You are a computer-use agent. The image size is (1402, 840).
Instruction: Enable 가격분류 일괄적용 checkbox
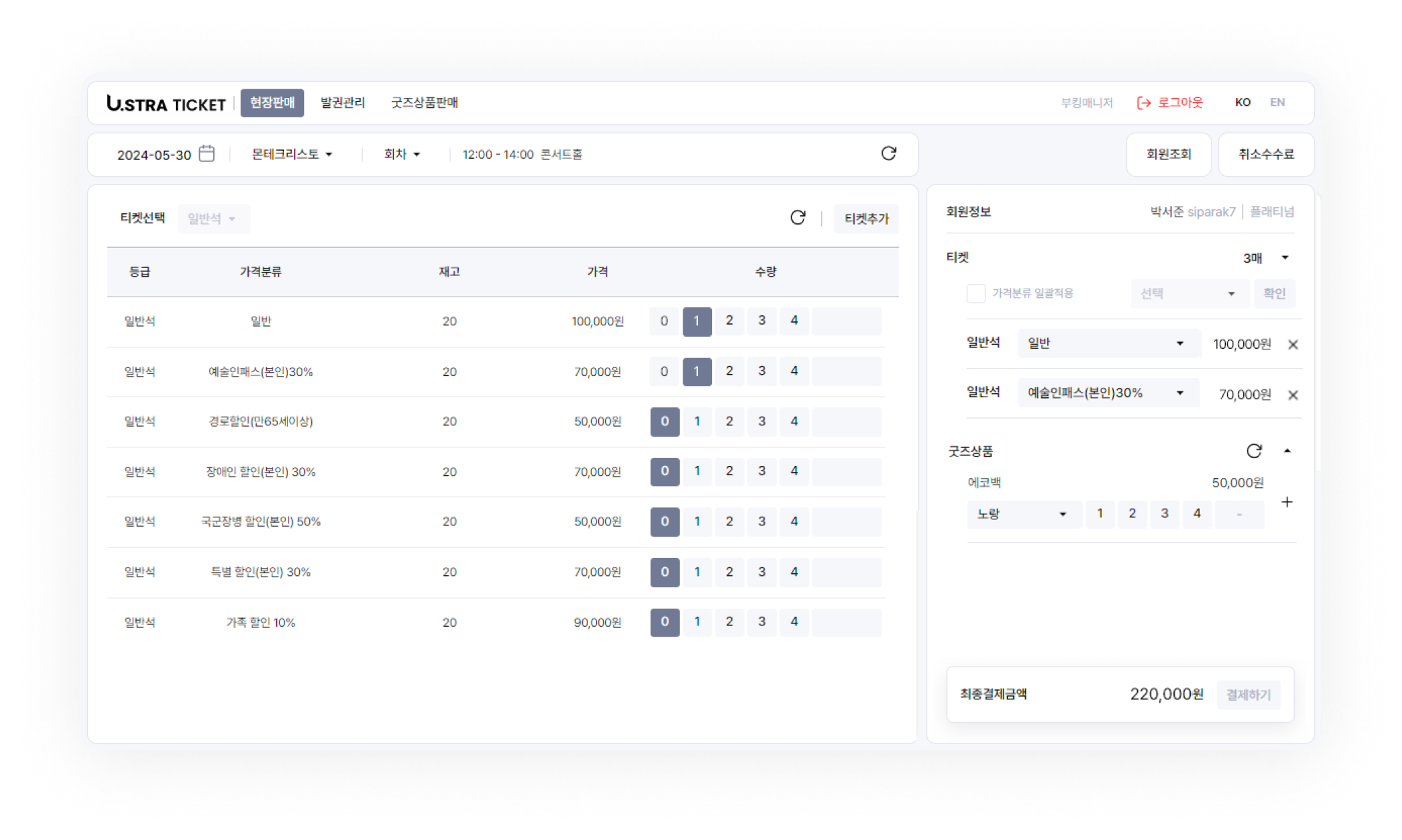coord(976,293)
